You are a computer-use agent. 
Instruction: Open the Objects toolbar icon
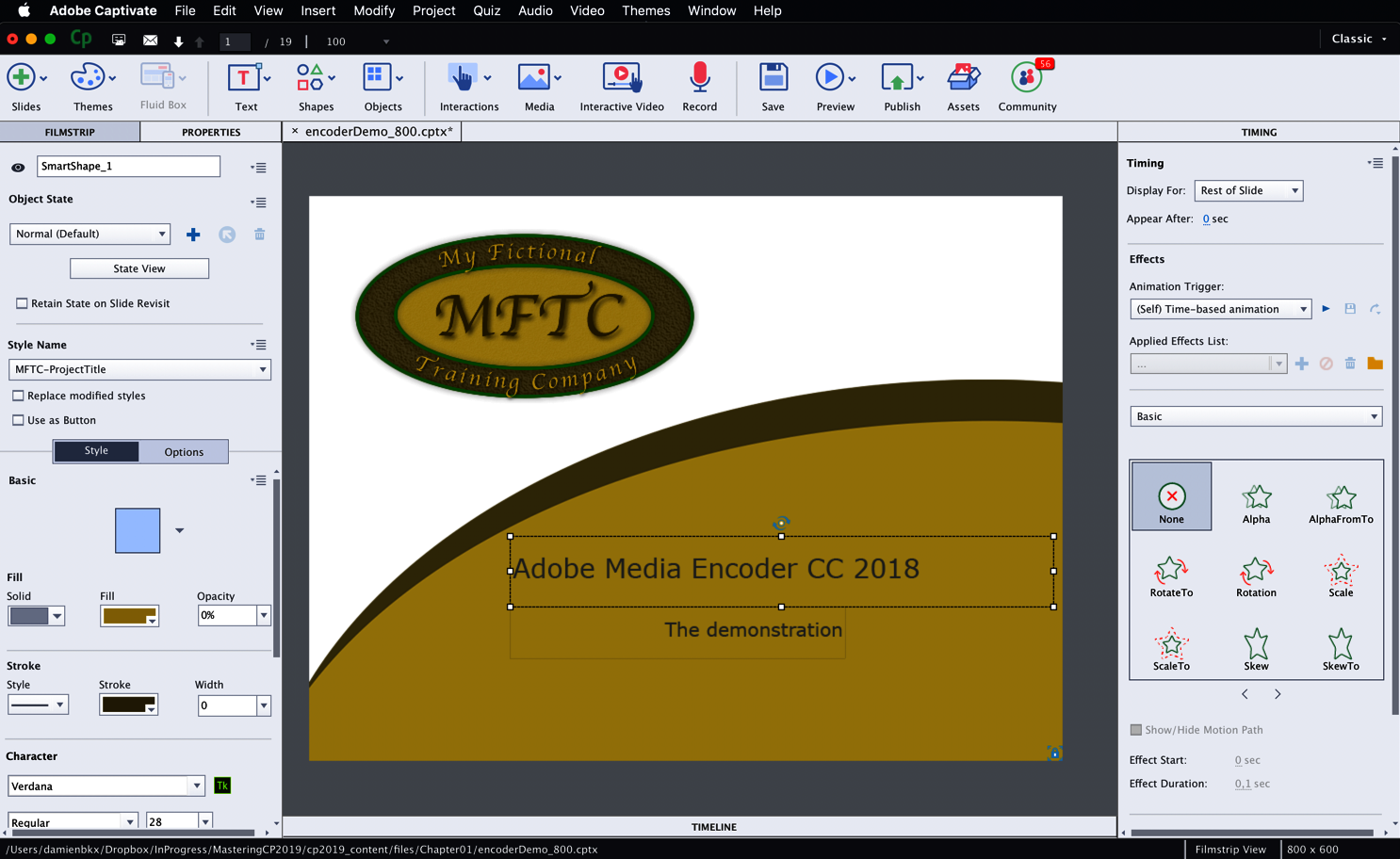coord(383,87)
